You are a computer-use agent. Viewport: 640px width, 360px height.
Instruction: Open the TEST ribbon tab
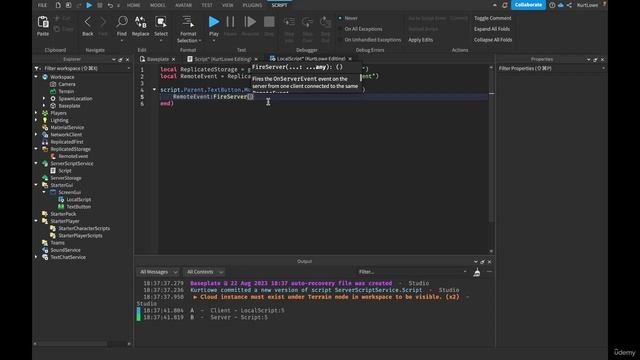tap(207, 5)
